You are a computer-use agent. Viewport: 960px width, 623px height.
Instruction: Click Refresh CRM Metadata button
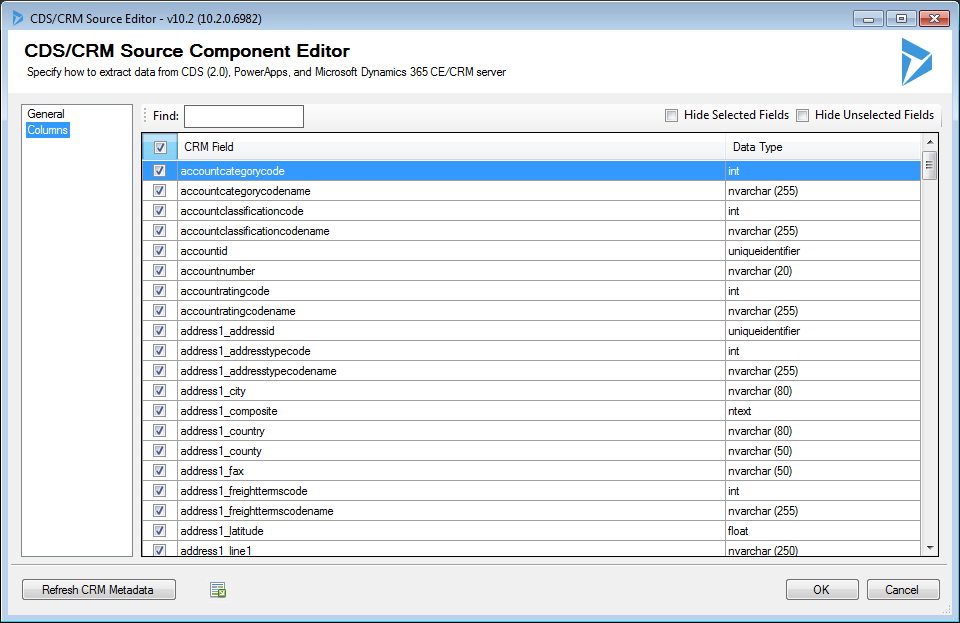coord(99,590)
